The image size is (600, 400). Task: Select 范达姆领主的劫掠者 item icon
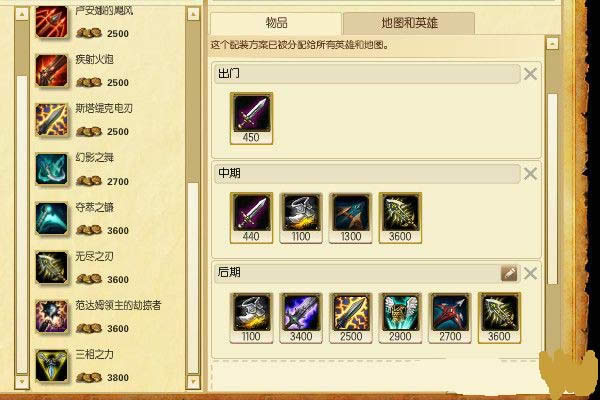(x=51, y=317)
